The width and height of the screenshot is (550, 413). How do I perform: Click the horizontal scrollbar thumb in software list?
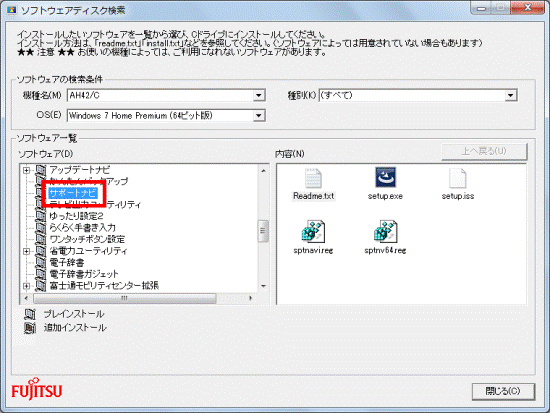tap(125, 298)
